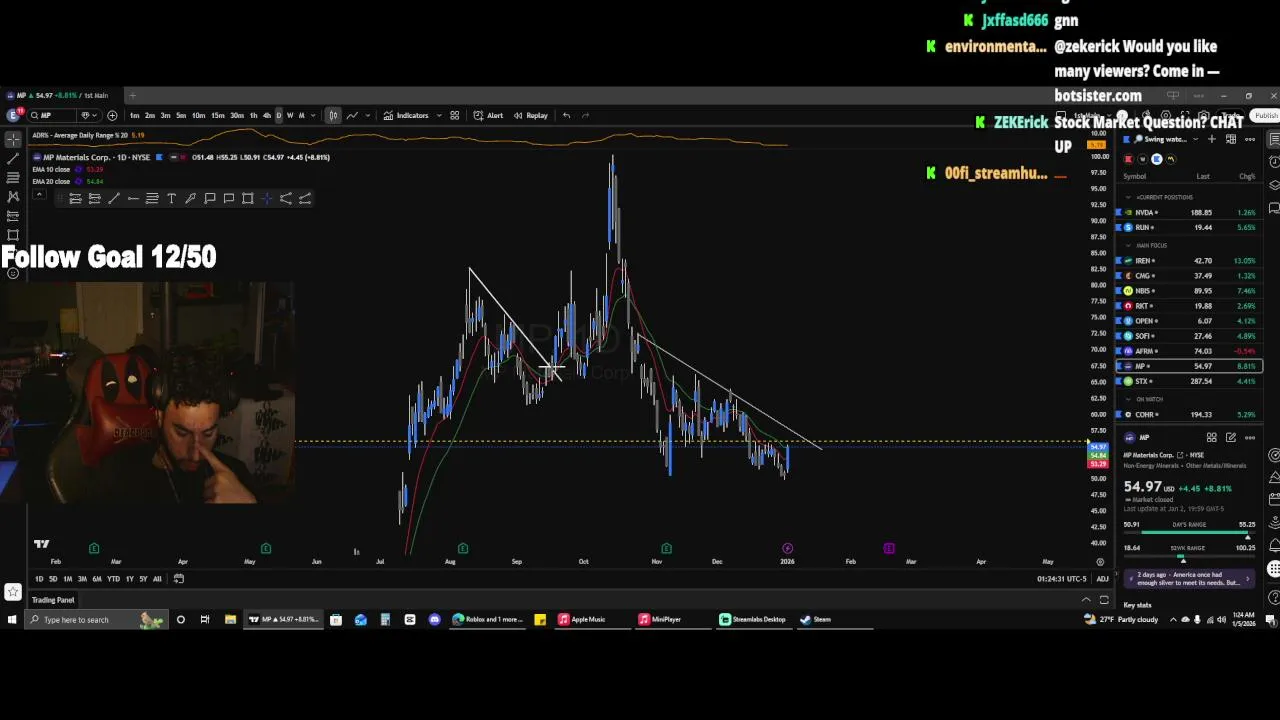Image resolution: width=1280 pixels, height=720 pixels.
Task: Select IREN in the watchlist
Action: 1190,260
